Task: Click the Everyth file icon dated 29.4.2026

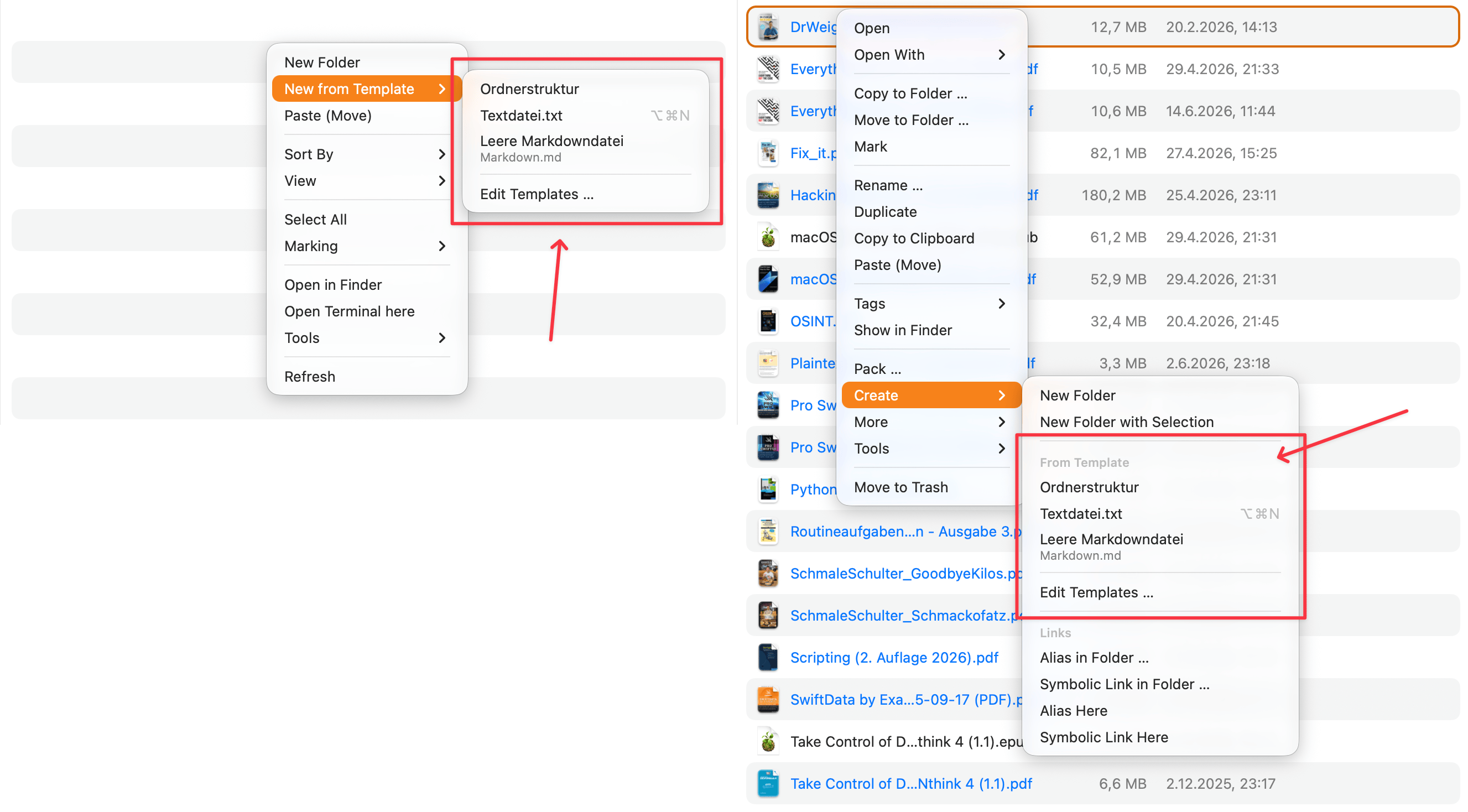Action: tap(768, 69)
